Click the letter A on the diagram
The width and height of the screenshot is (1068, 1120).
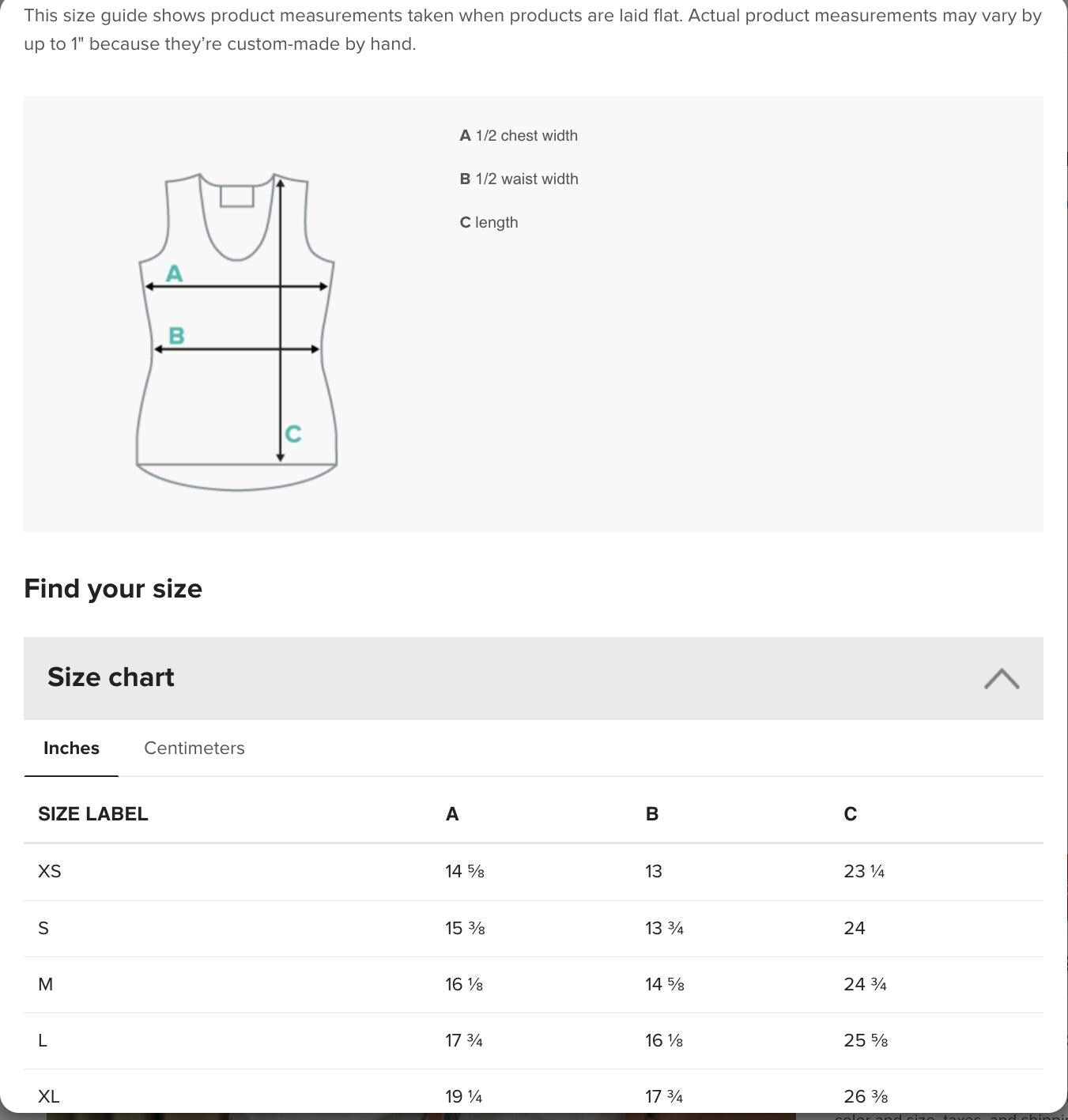coord(175,275)
